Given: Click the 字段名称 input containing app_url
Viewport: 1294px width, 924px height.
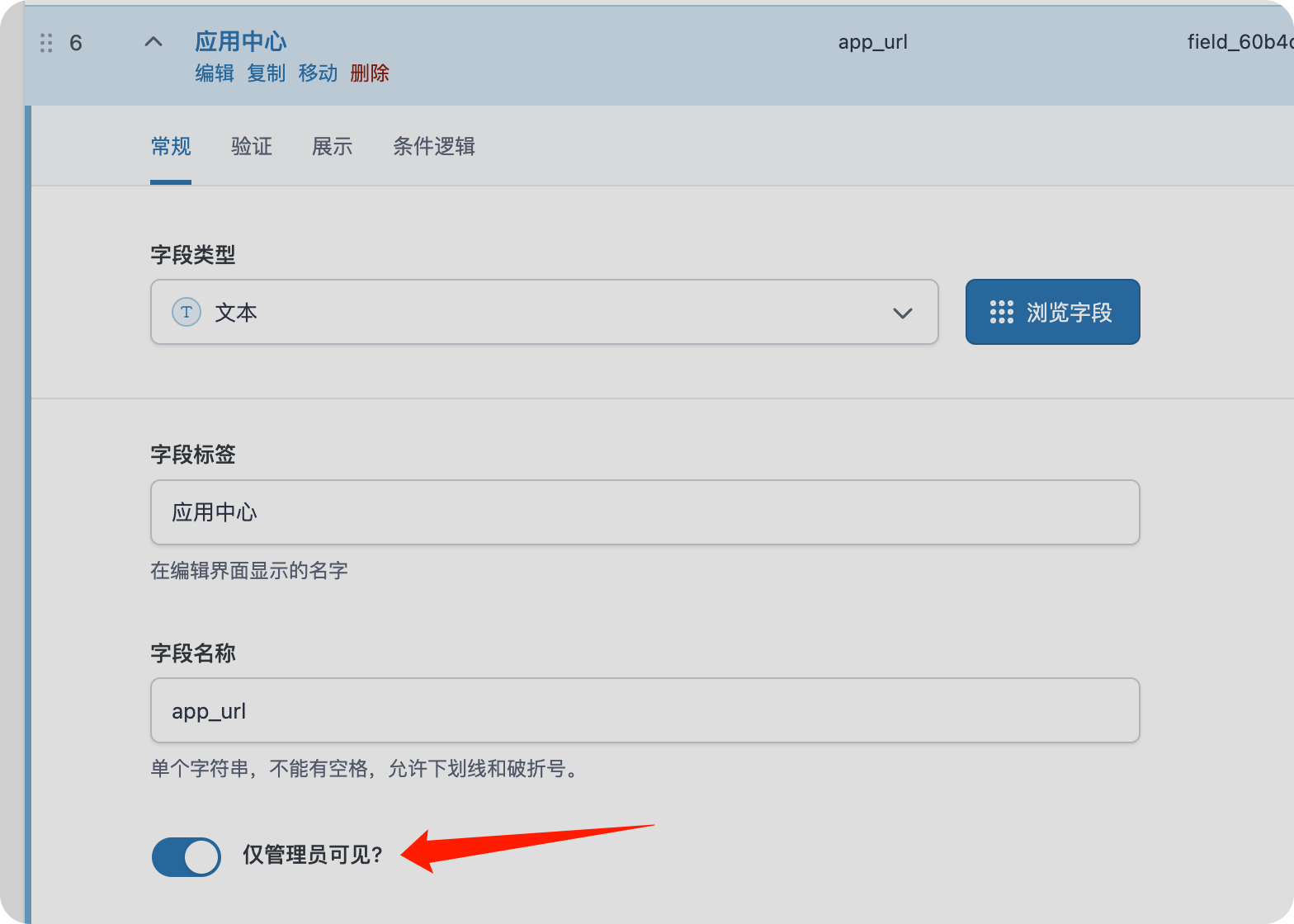Looking at the screenshot, I should pos(645,710).
